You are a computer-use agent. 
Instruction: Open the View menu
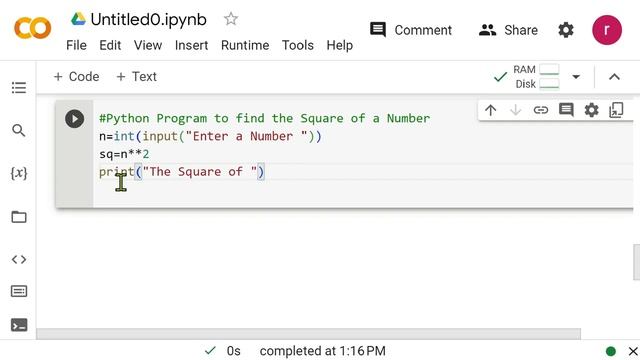pos(148,45)
